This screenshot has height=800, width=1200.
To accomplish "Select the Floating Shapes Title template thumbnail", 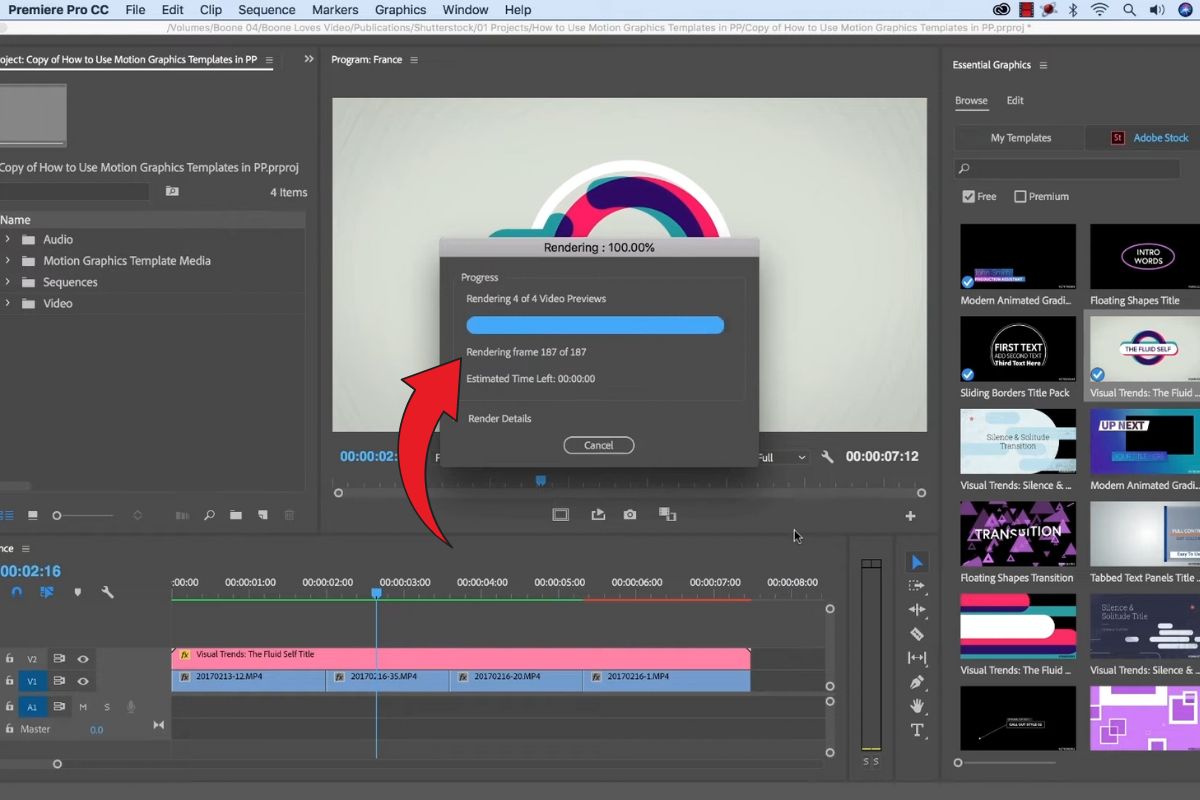I will coord(1145,257).
